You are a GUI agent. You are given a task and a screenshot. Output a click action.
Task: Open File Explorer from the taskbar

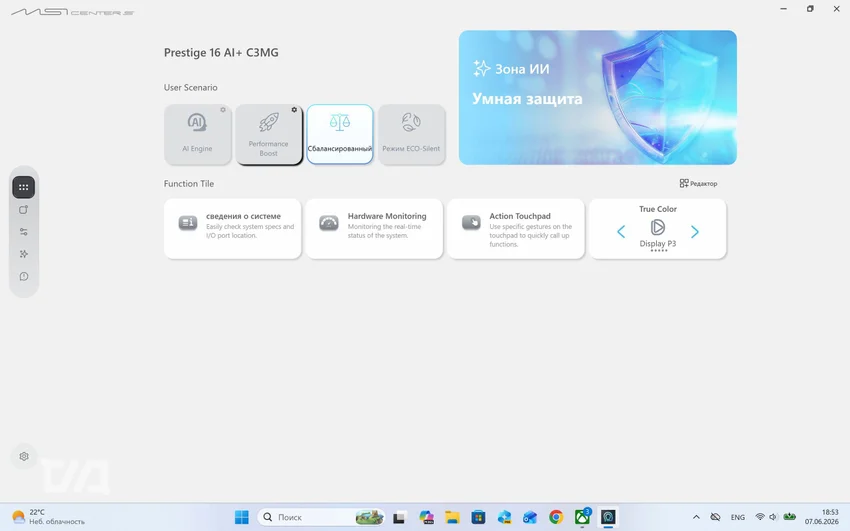coord(452,517)
